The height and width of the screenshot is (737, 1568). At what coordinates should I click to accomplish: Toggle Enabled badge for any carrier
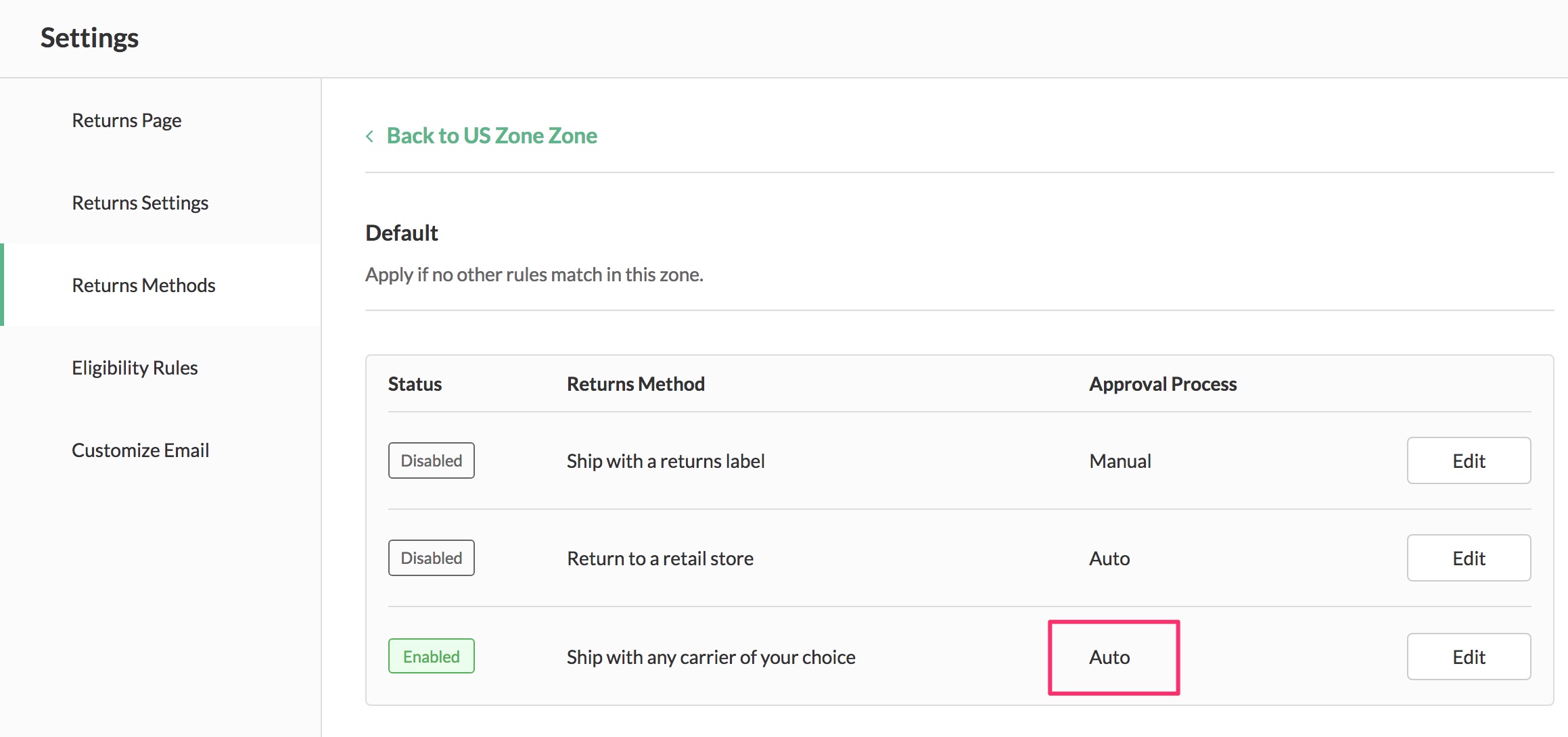(431, 657)
